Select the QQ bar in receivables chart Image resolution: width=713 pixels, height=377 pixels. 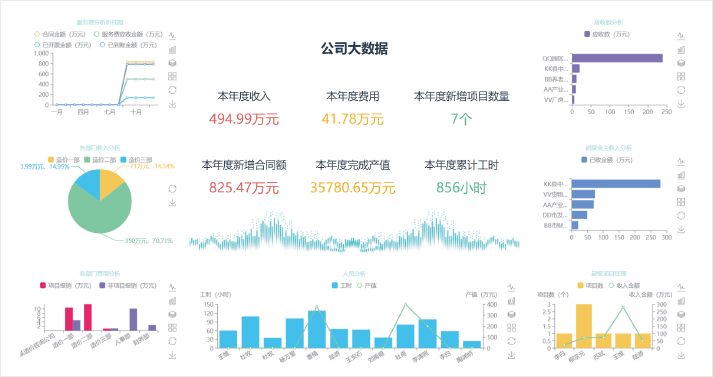pos(617,58)
